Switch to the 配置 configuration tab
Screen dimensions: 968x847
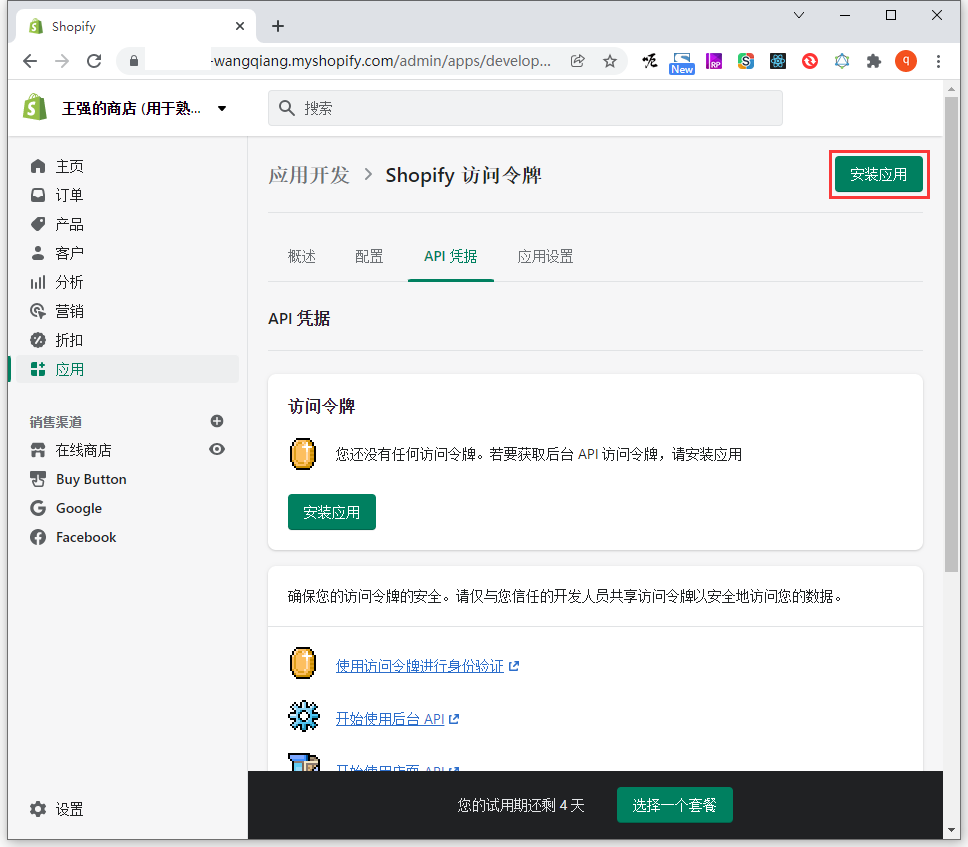click(x=369, y=256)
